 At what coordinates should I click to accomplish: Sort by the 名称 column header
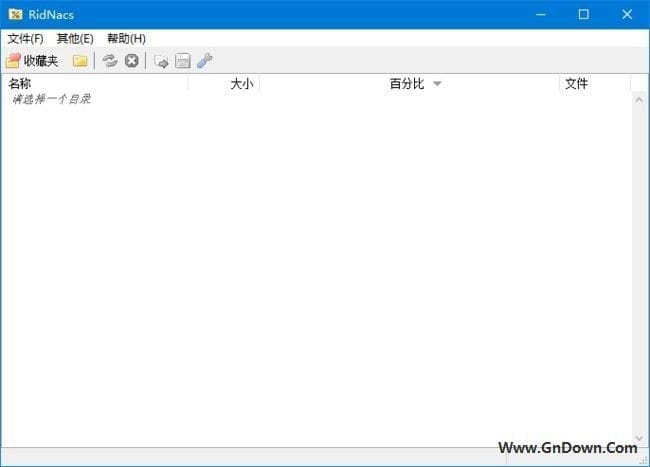95,84
